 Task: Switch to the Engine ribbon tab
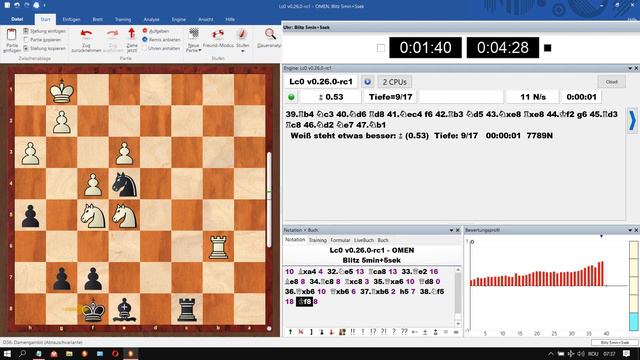pyautogui.click(x=178, y=19)
